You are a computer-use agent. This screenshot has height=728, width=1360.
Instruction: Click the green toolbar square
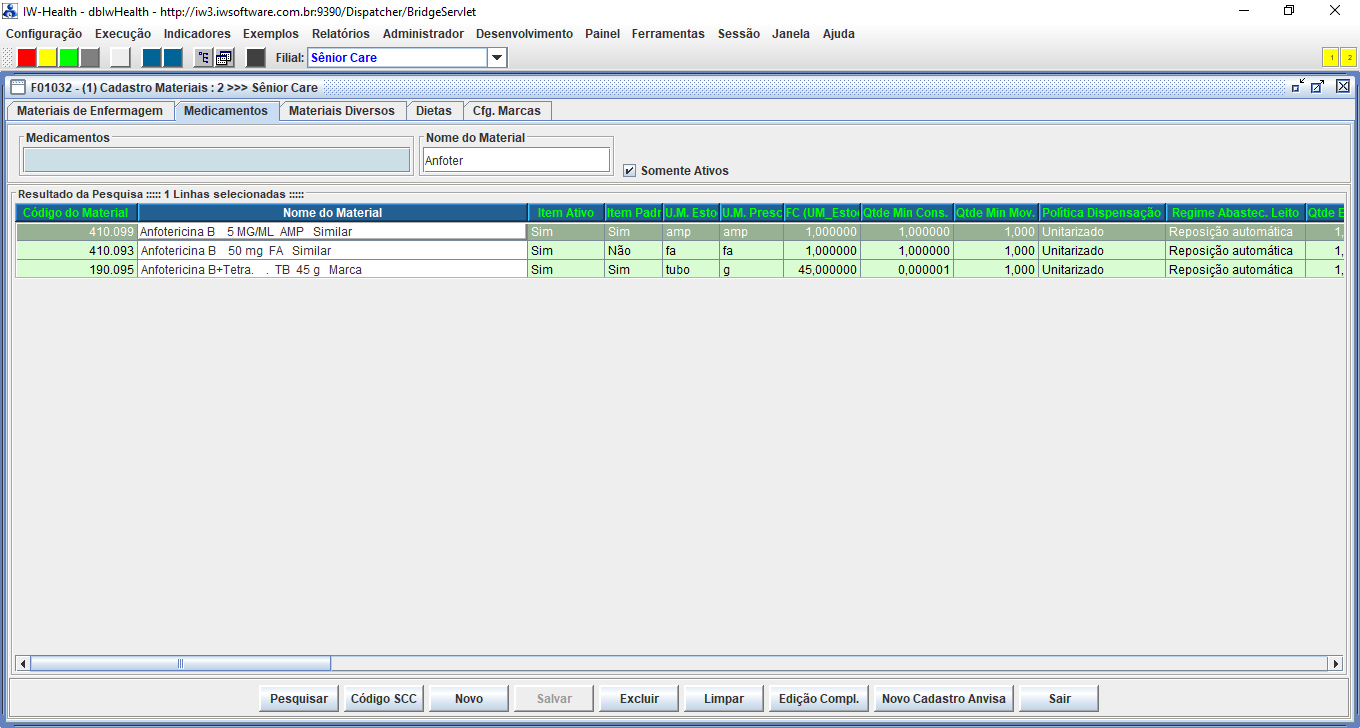click(x=69, y=58)
